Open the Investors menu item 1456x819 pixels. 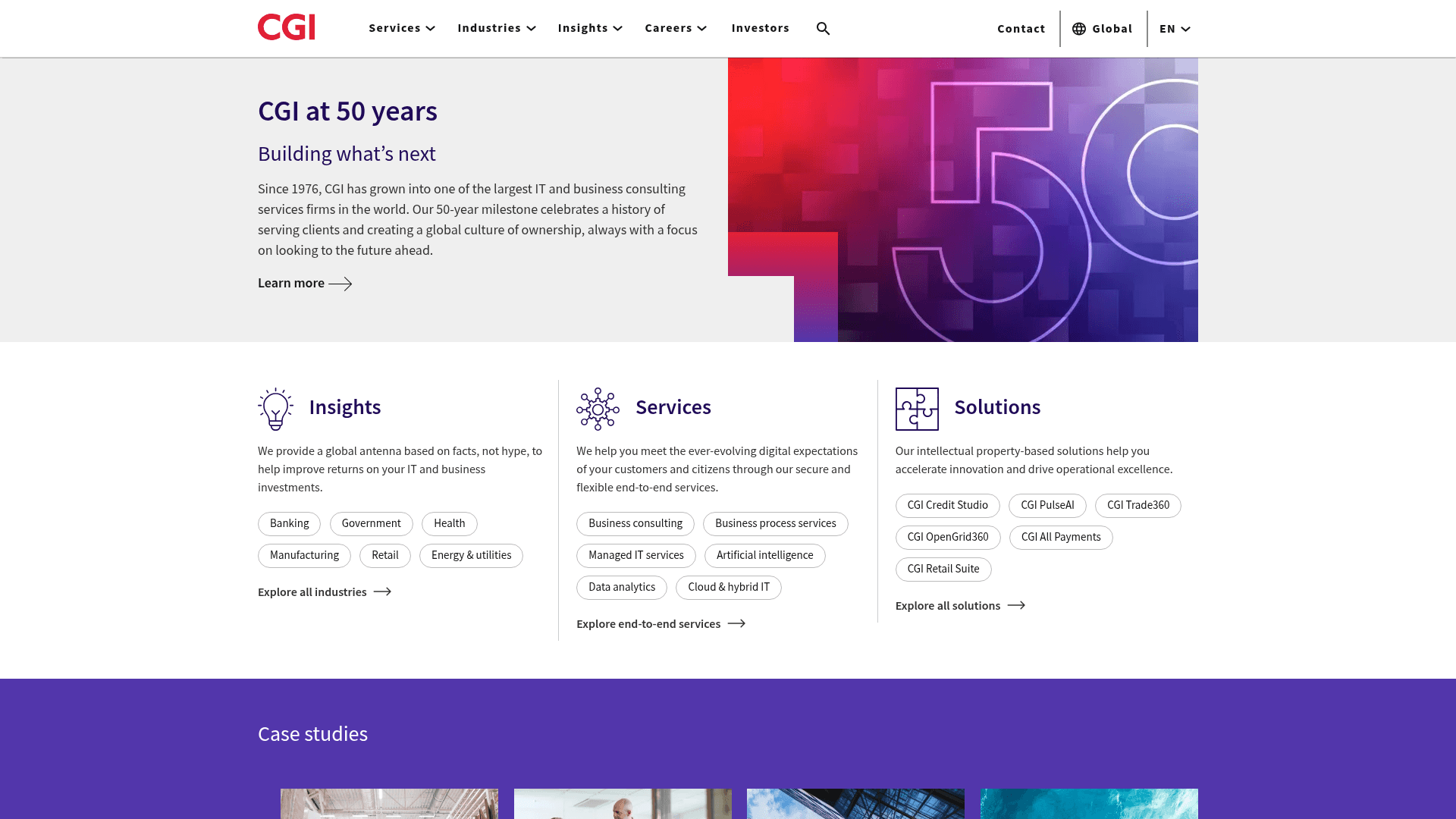pos(761,28)
